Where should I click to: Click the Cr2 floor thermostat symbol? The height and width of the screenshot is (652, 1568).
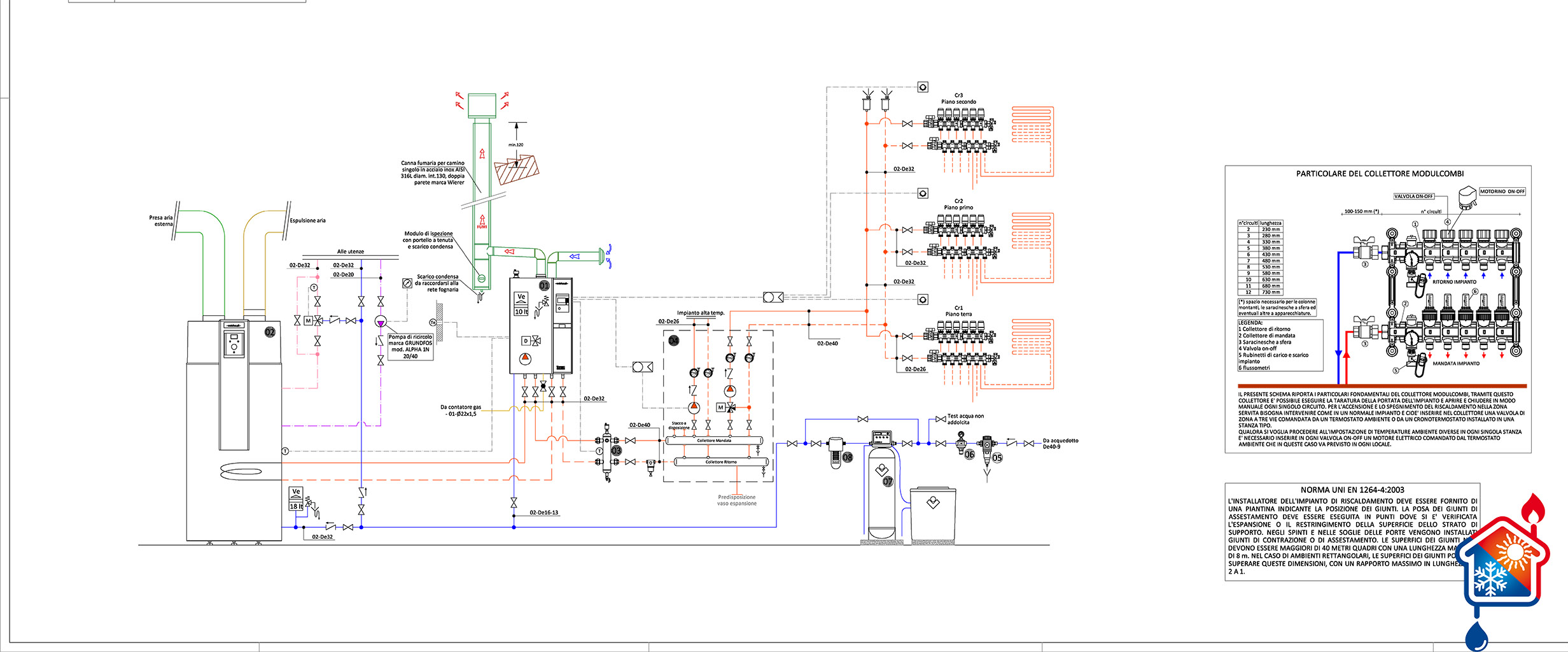[923, 193]
